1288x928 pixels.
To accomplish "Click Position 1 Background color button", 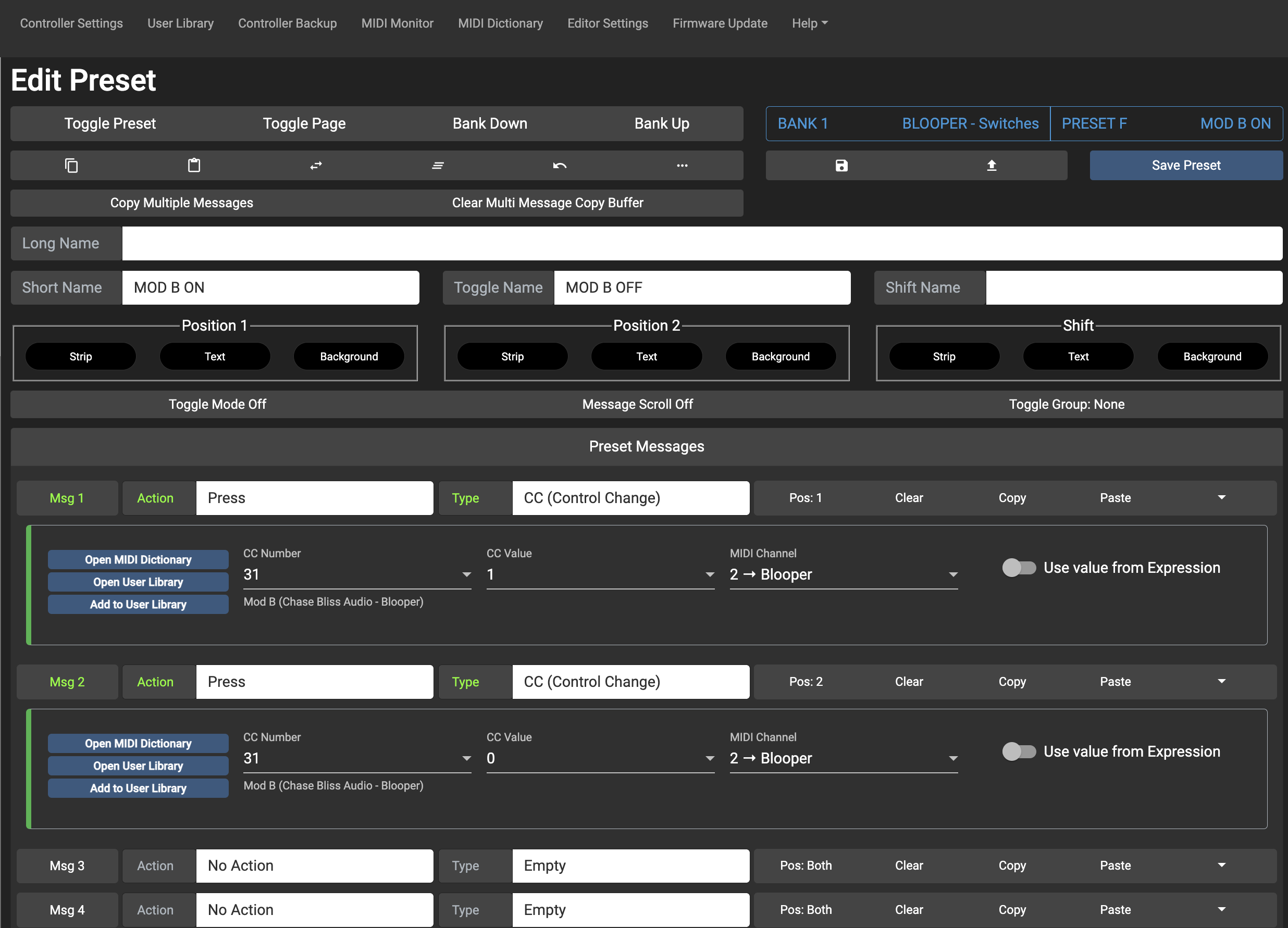I will (349, 356).
